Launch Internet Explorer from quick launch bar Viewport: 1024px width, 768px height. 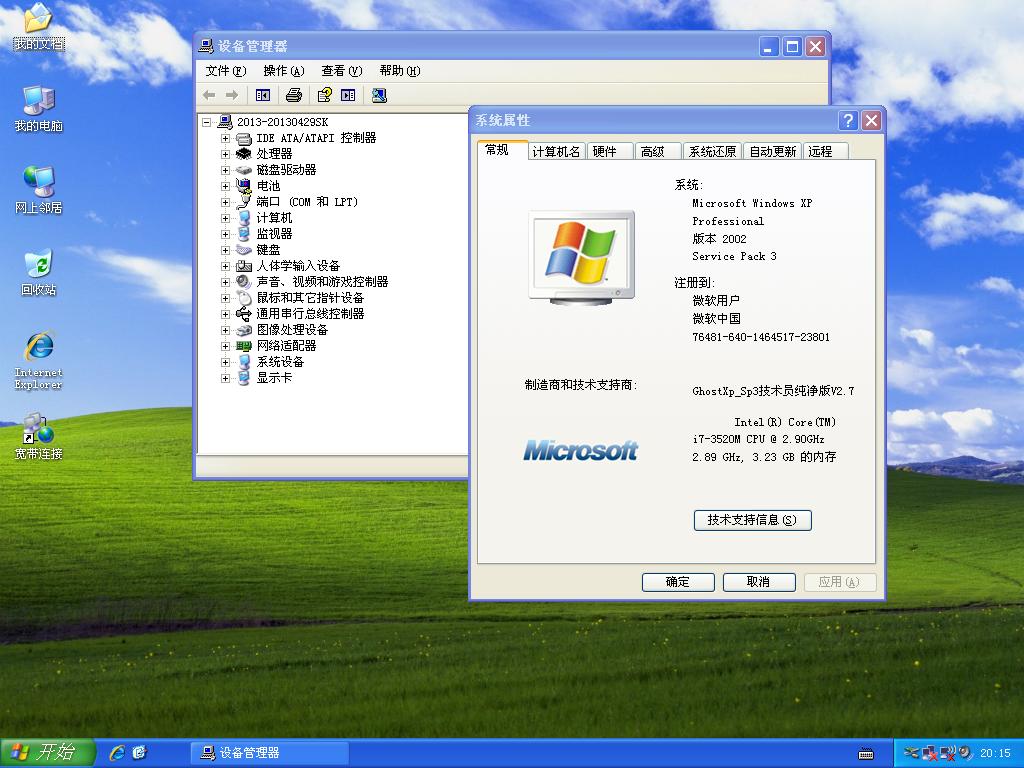pos(118,753)
